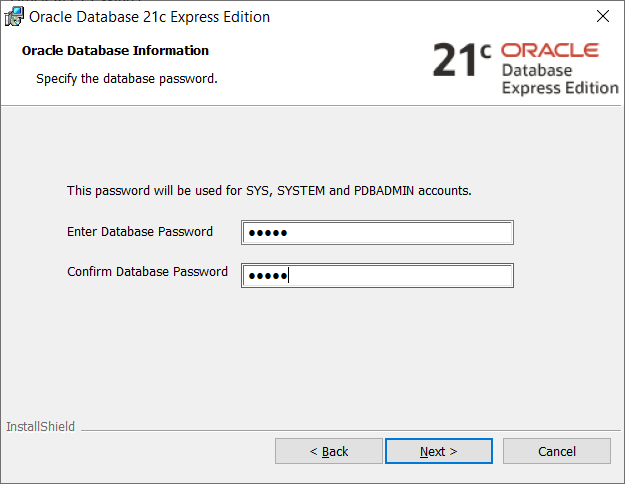Click the SYS, SYSTEM and PDBADMIN accounts note
The width and height of the screenshot is (625, 484).
pyautogui.click(x=269, y=190)
